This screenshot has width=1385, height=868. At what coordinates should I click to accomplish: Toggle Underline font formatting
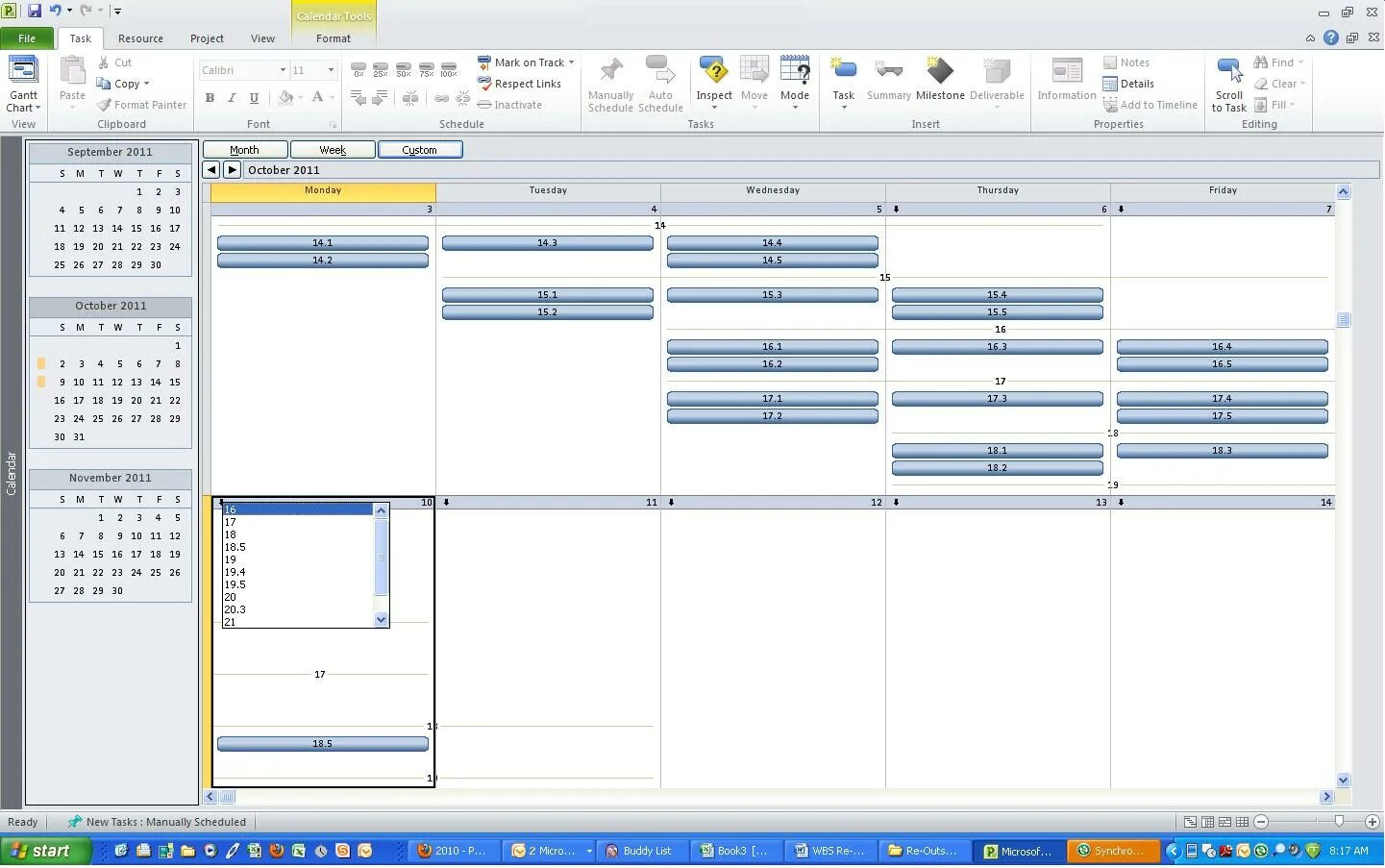click(254, 97)
